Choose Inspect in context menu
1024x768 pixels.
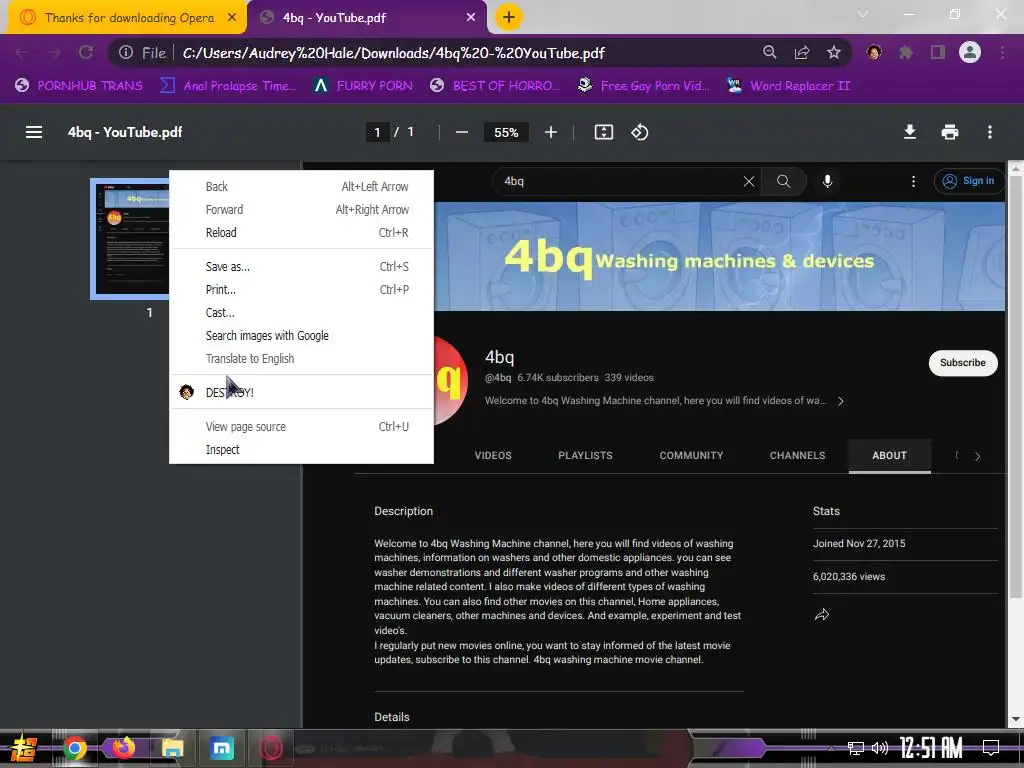[301, 449]
